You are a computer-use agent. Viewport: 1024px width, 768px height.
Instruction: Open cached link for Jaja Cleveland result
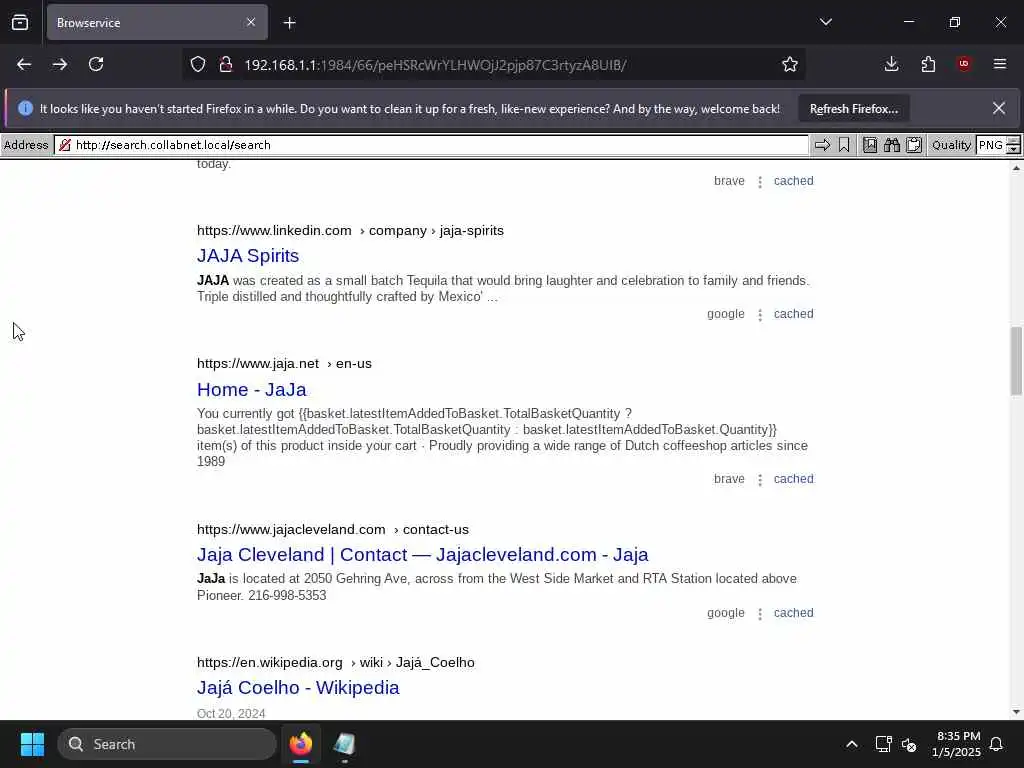coord(793,613)
